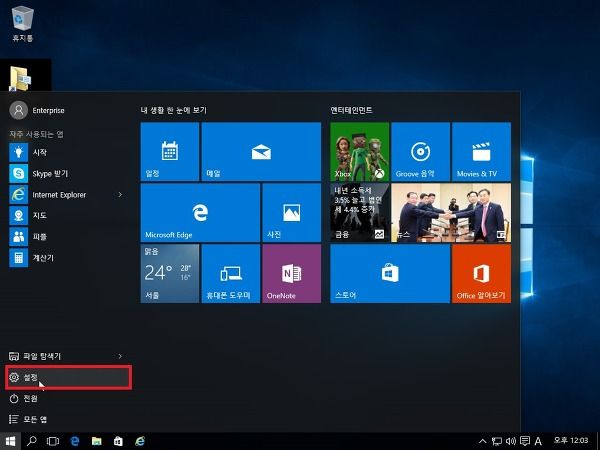The image size is (600, 450).
Task: Open the 메일 mail tile
Action: (261, 152)
